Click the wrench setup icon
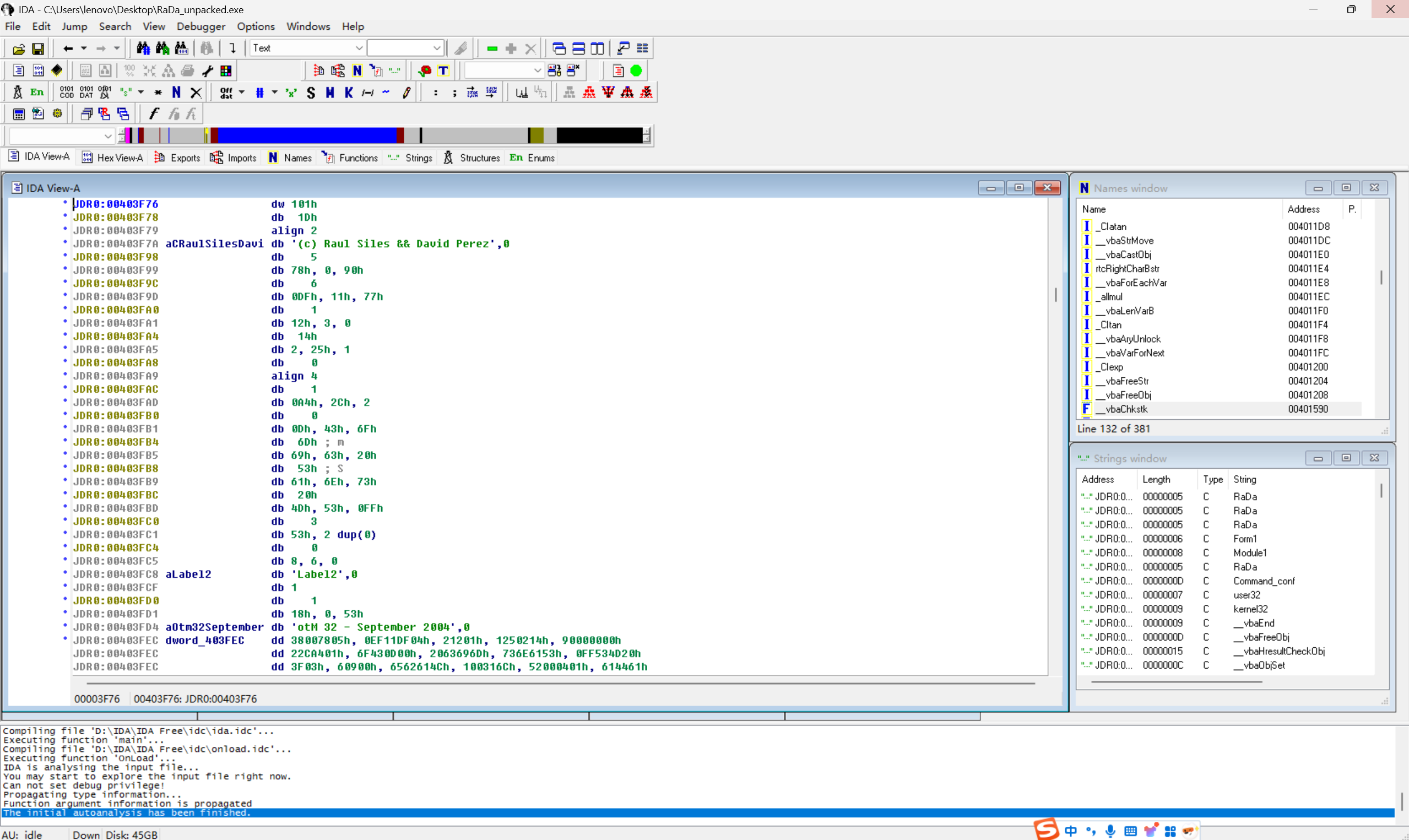 [207, 71]
